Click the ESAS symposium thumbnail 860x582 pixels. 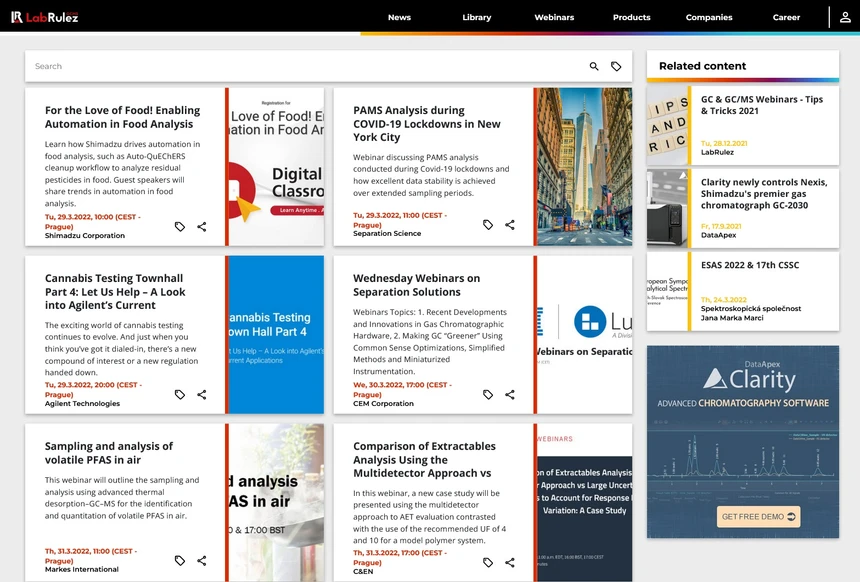coord(667,291)
